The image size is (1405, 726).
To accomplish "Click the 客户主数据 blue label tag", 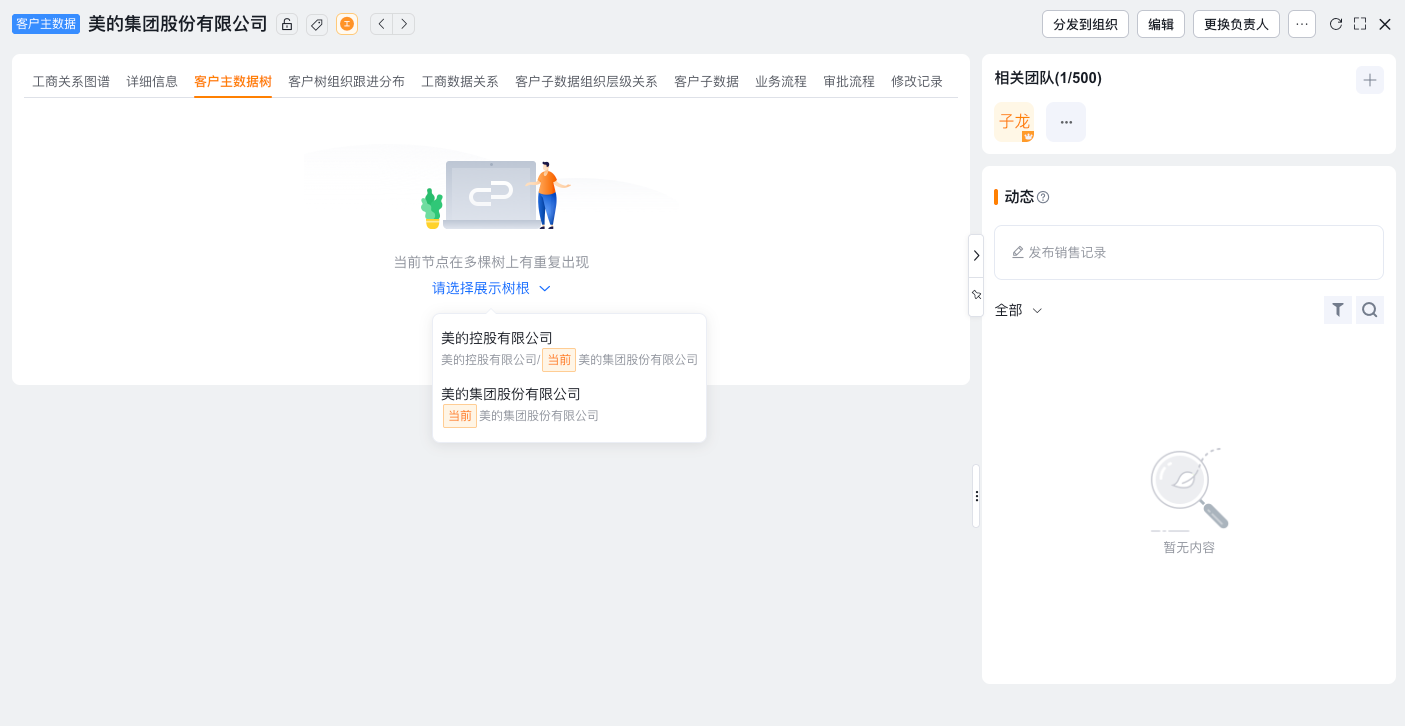I will [46, 24].
